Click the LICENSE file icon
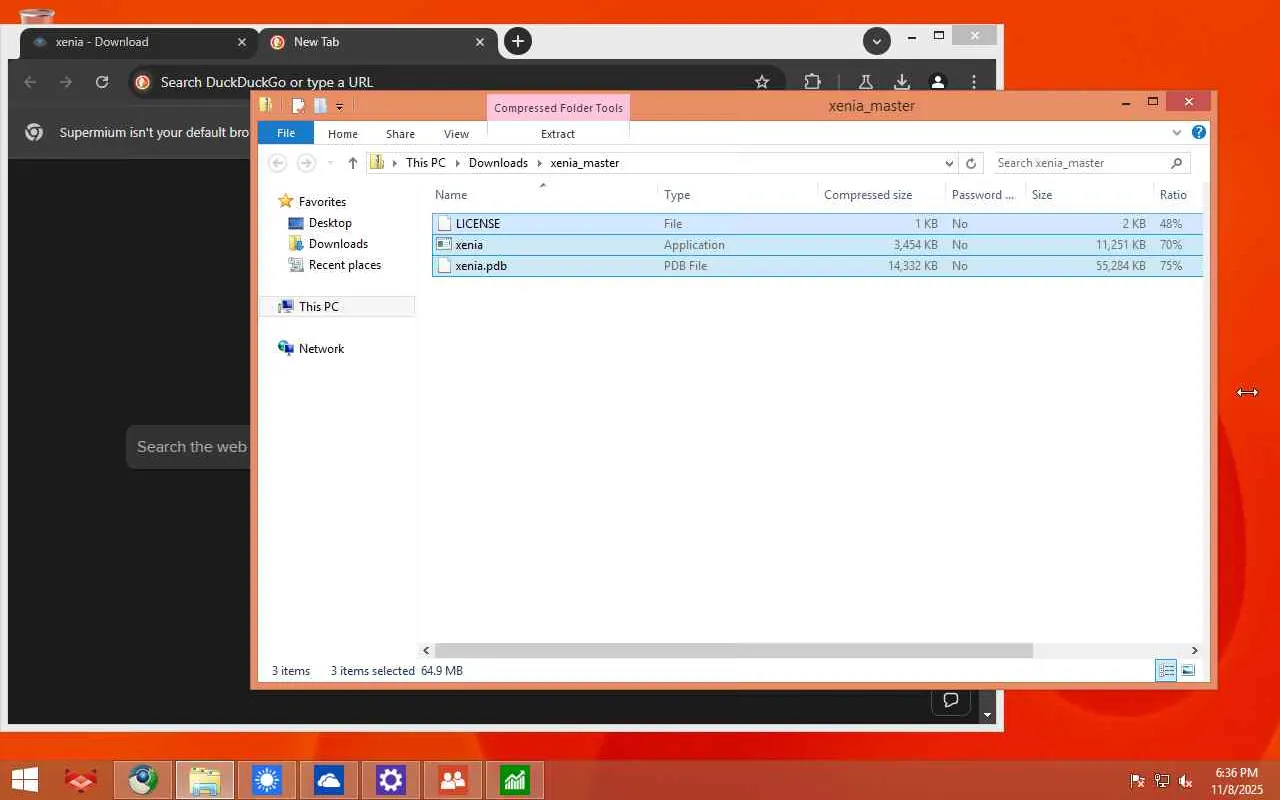 click(444, 224)
